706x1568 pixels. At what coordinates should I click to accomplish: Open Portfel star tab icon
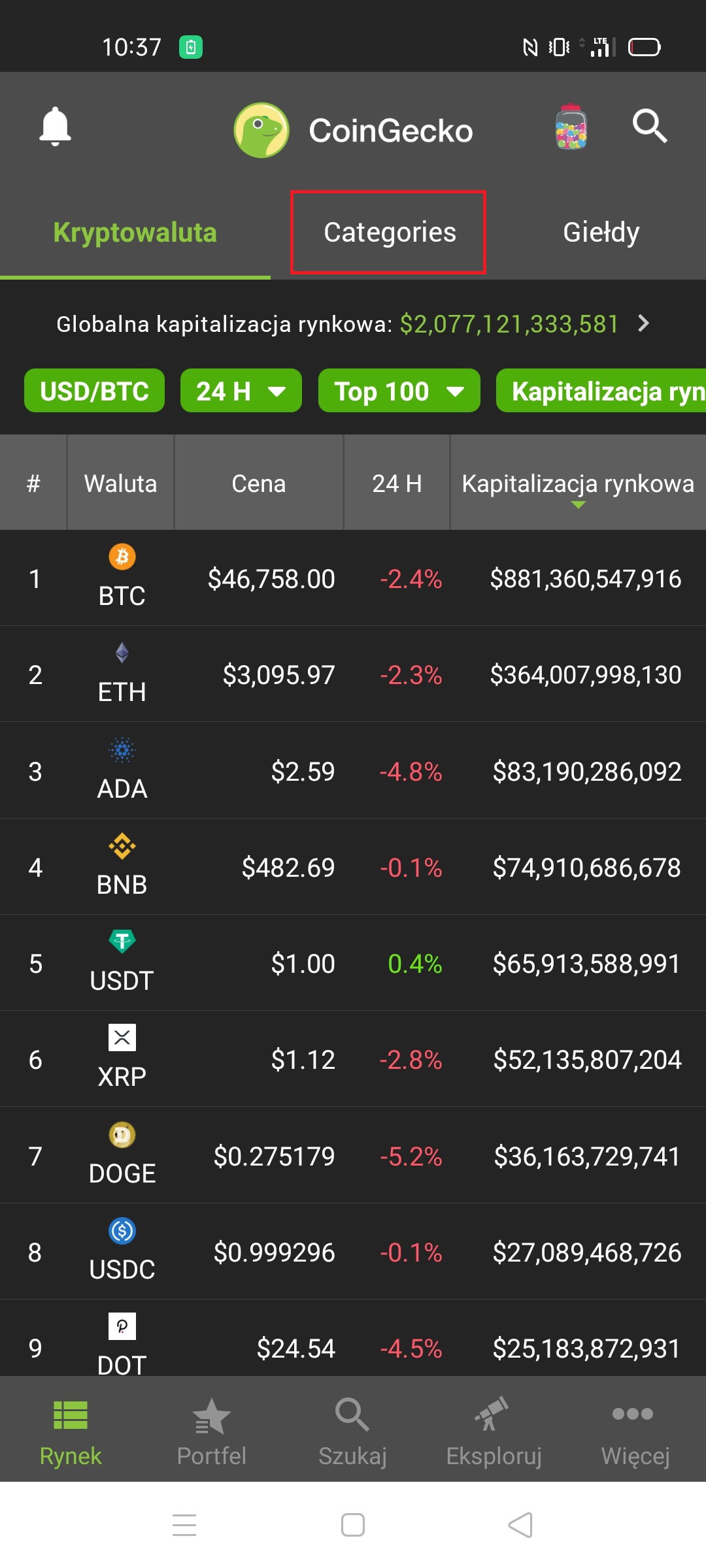click(x=211, y=1416)
